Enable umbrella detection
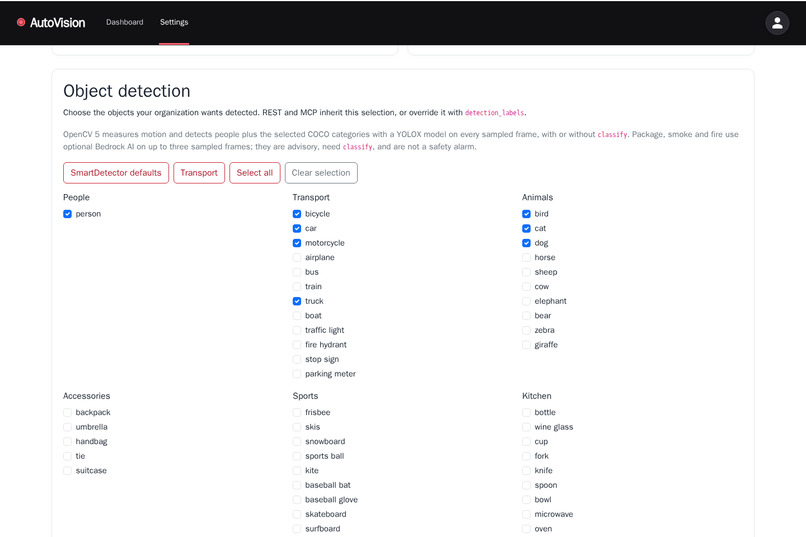 point(67,427)
